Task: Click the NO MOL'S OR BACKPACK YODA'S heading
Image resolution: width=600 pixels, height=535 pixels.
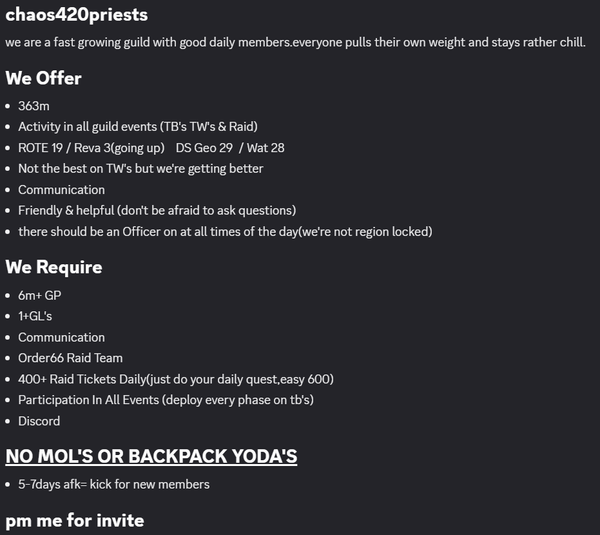Action: (151, 456)
